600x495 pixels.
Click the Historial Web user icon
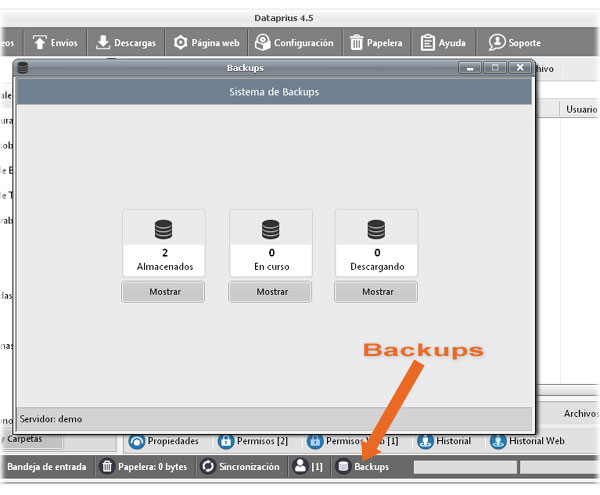click(498, 441)
